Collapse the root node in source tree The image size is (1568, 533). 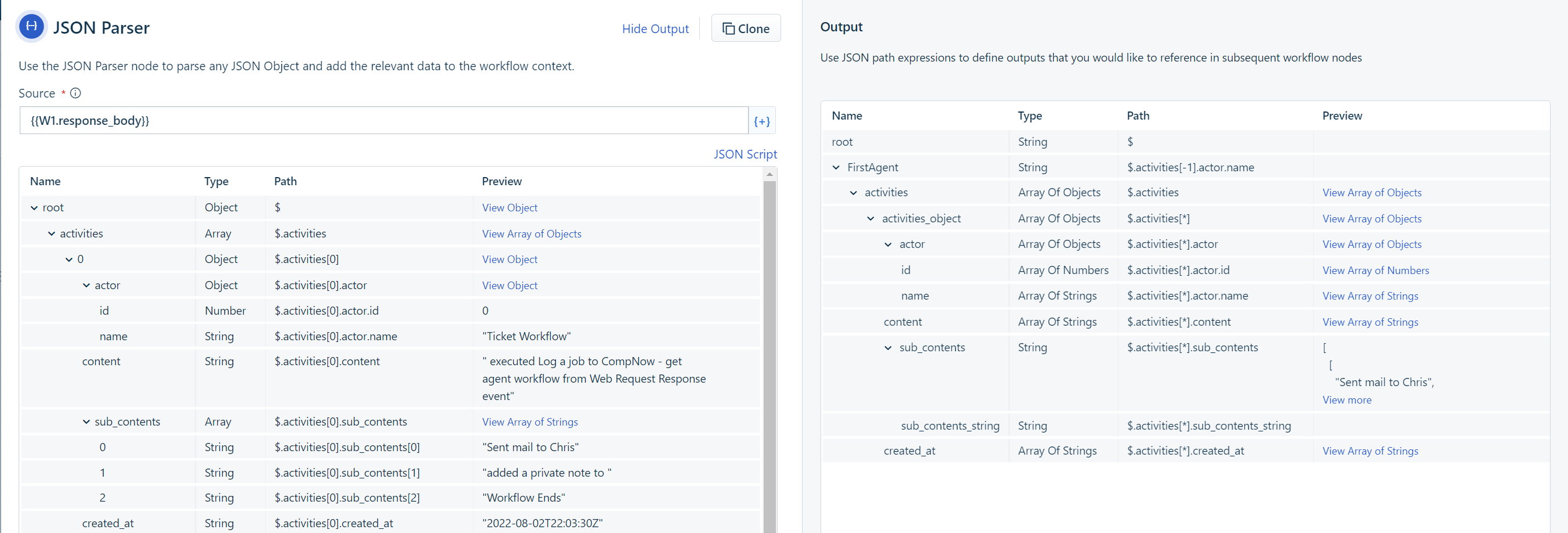click(x=34, y=208)
